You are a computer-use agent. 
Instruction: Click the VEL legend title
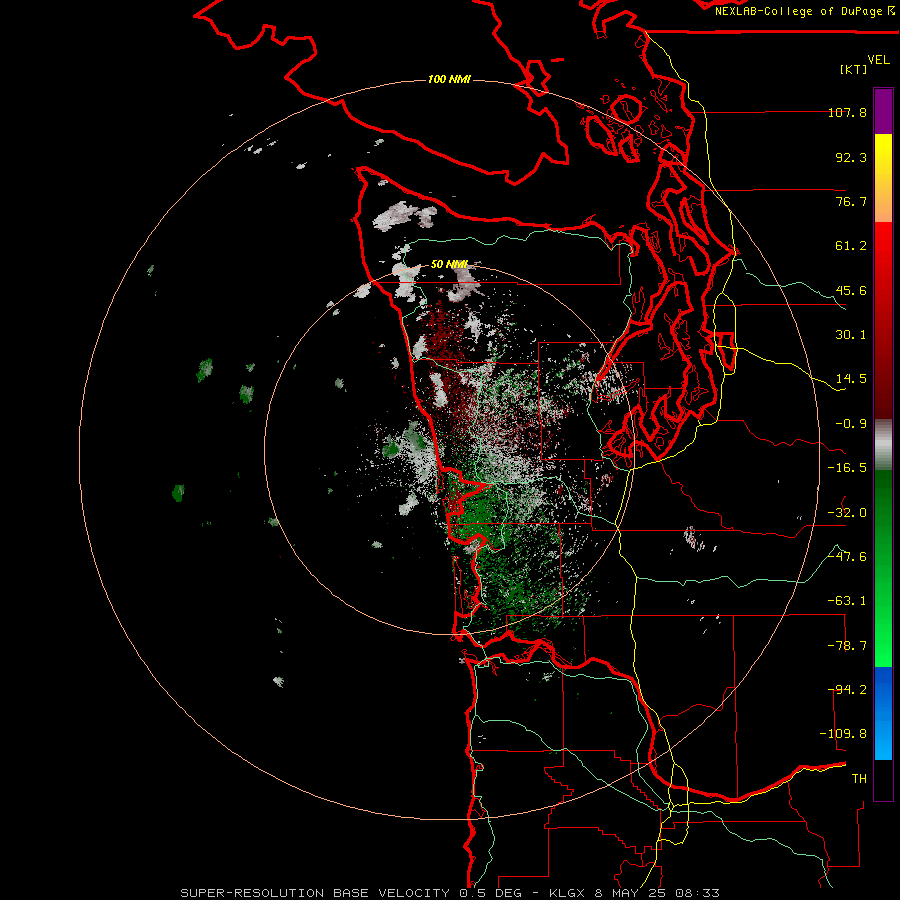pos(878,60)
